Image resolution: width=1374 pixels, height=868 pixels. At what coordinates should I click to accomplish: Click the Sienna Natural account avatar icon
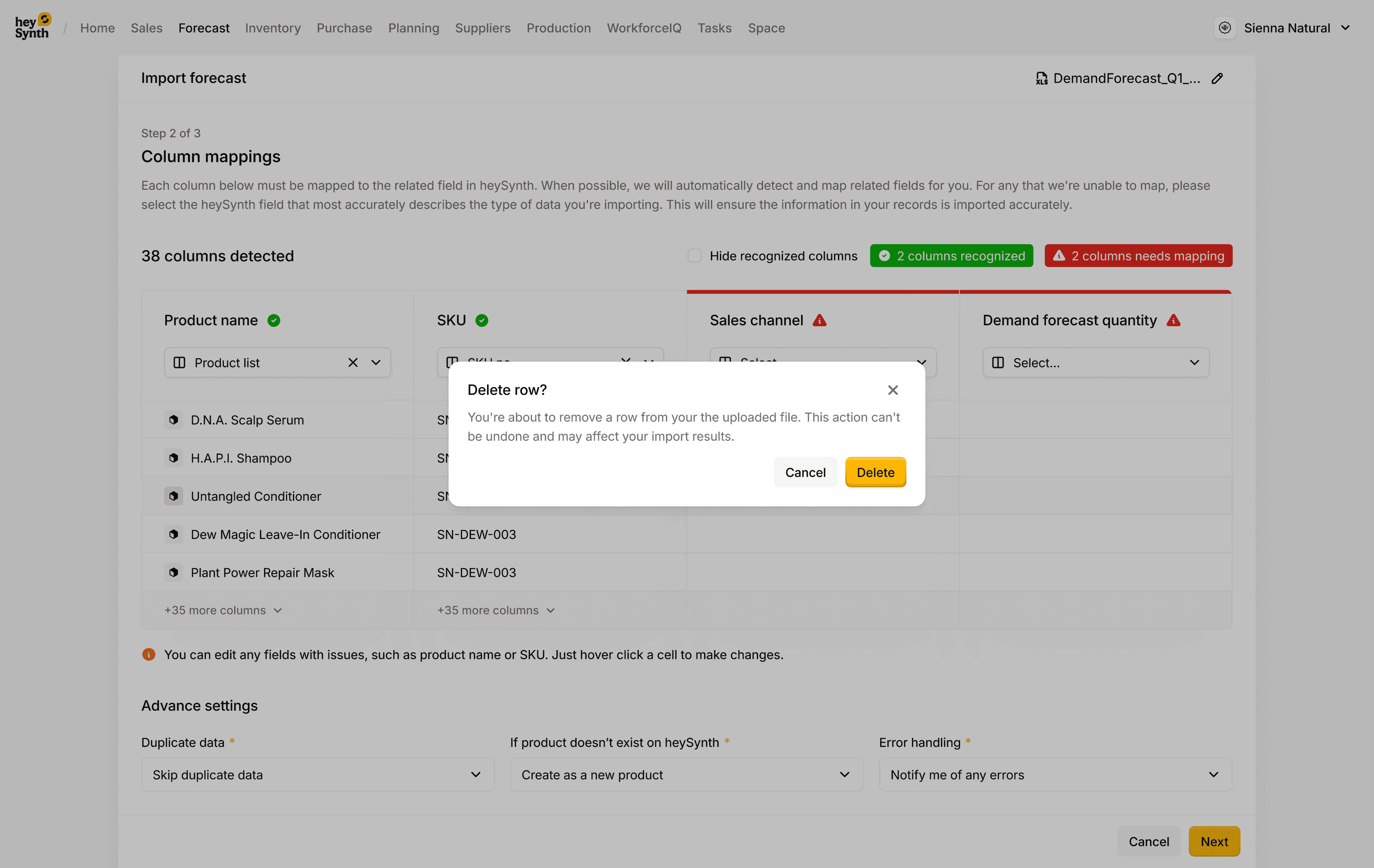click(x=1224, y=28)
